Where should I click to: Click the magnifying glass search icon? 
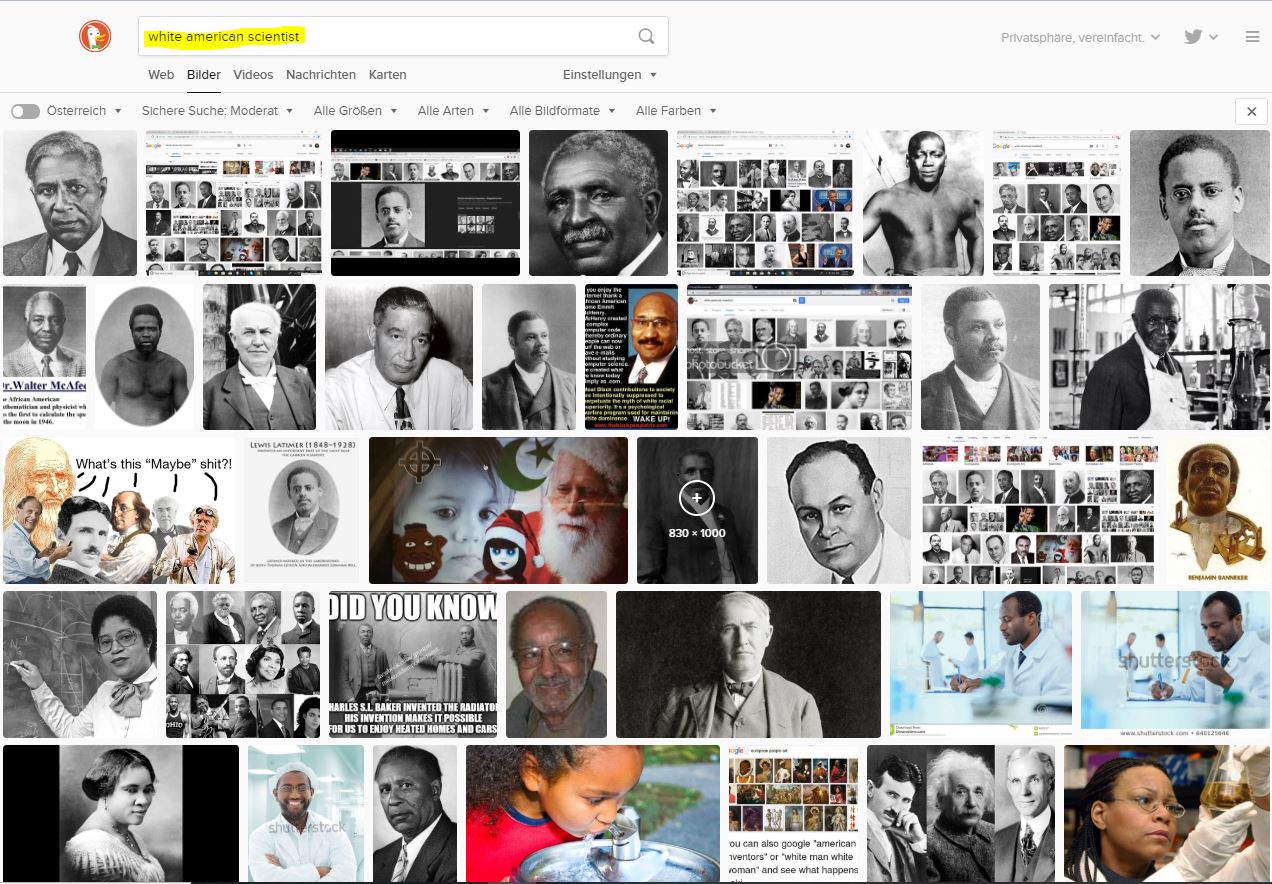647,37
